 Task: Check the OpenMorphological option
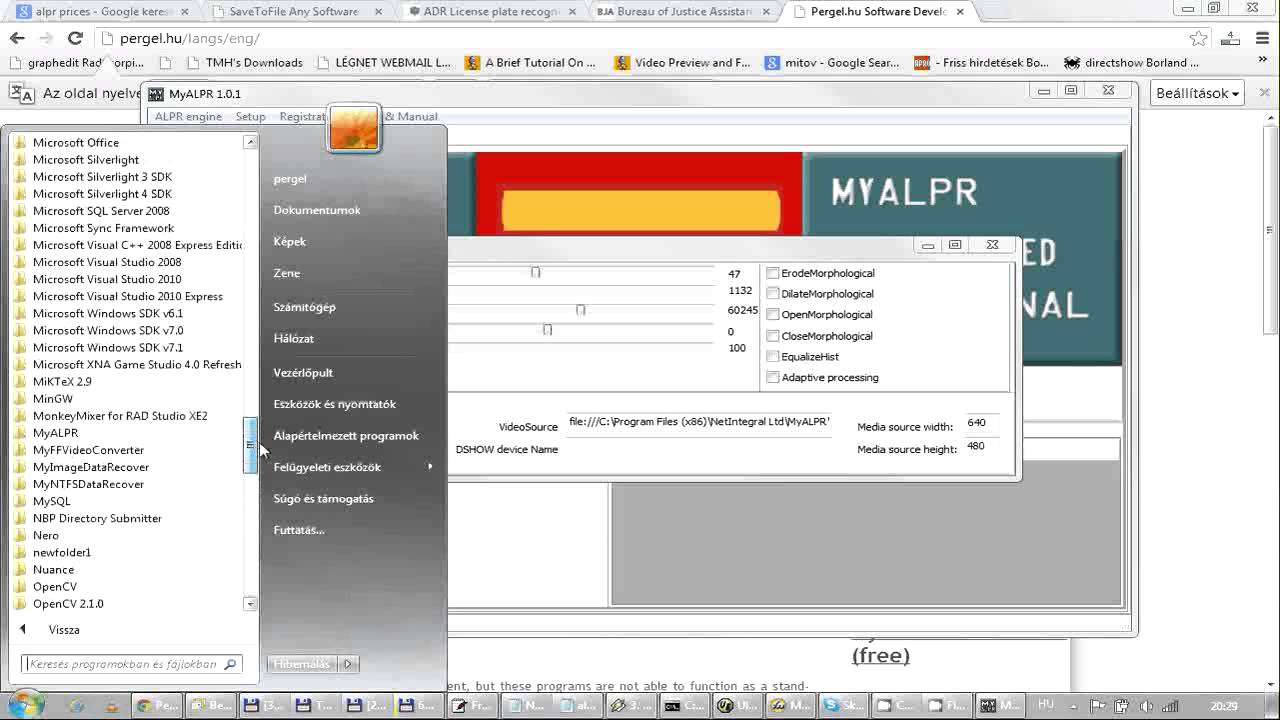773,315
